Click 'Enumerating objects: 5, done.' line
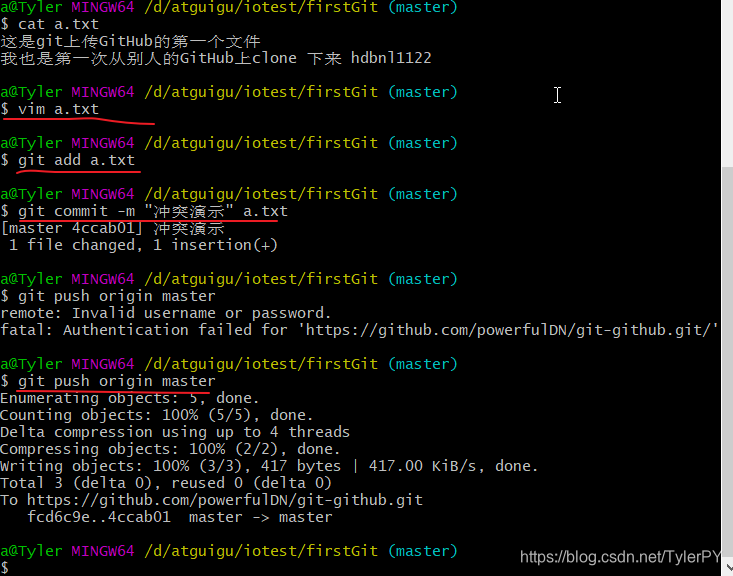 point(129,398)
